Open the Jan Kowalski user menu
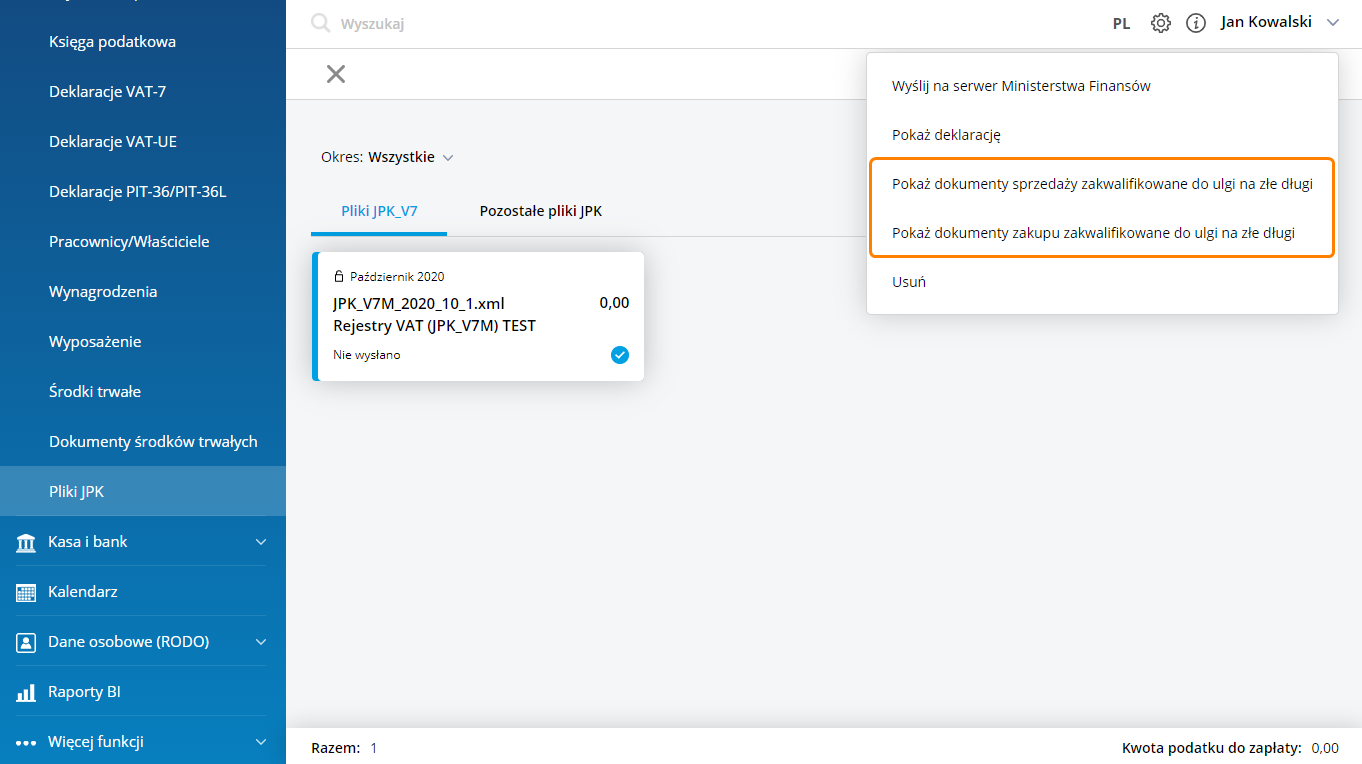The image size is (1362, 764). [1278, 22]
